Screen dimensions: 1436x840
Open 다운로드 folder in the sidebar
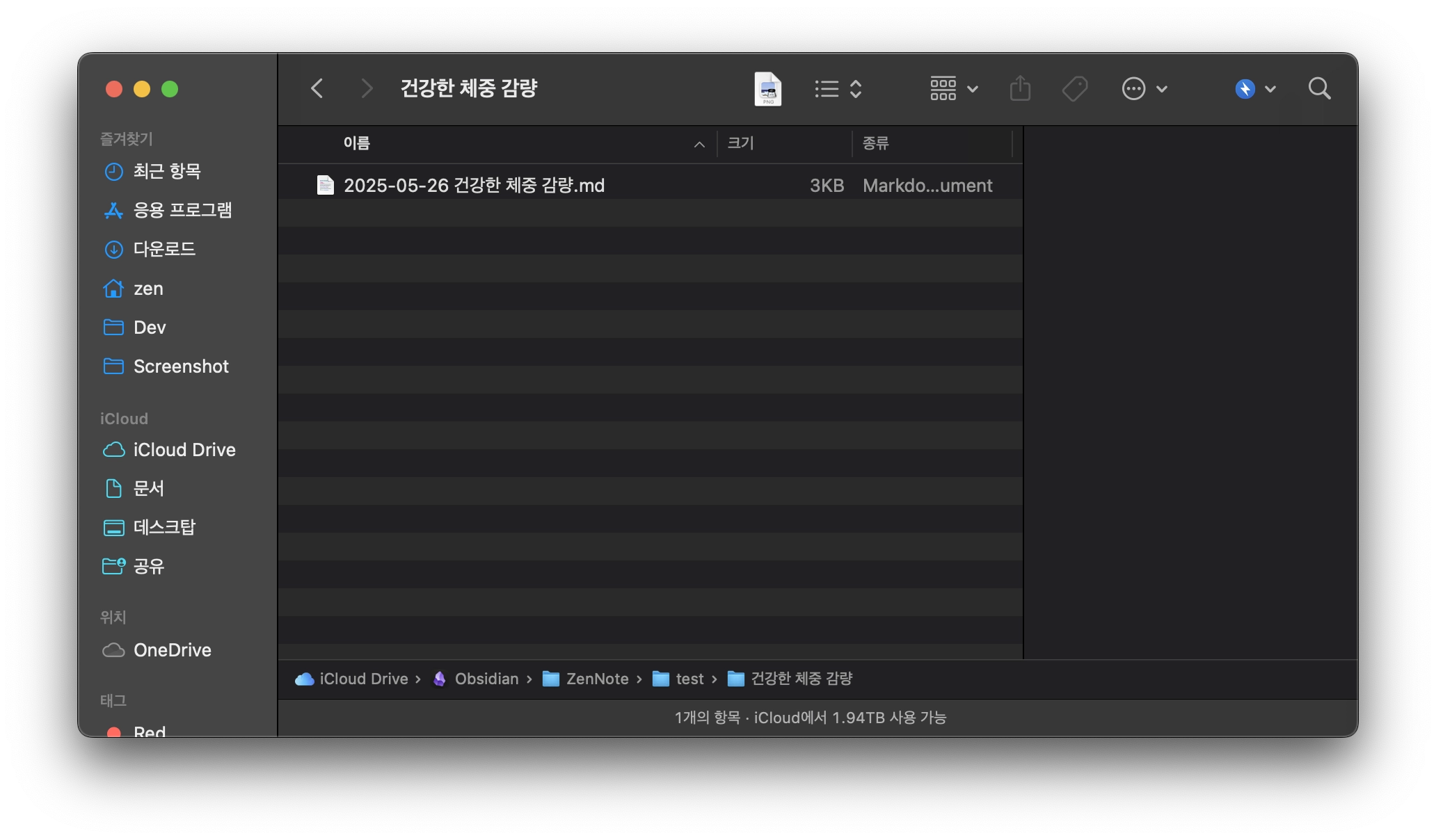164,249
